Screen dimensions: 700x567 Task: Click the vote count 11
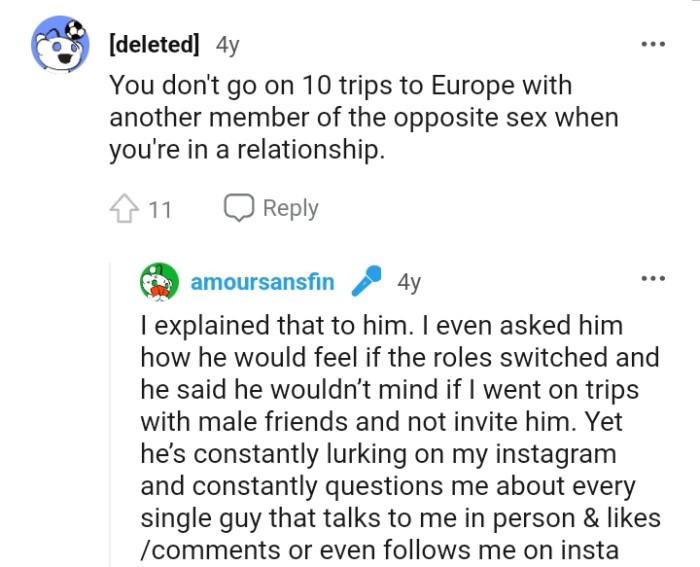(160, 209)
